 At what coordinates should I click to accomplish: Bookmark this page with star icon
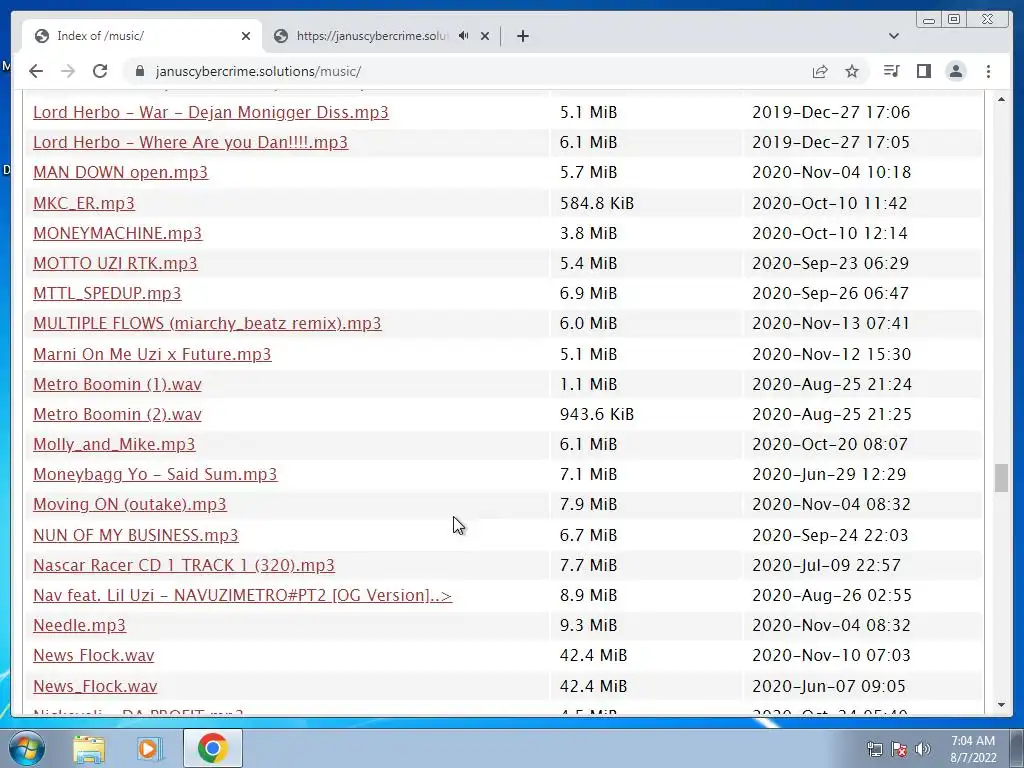[x=852, y=71]
